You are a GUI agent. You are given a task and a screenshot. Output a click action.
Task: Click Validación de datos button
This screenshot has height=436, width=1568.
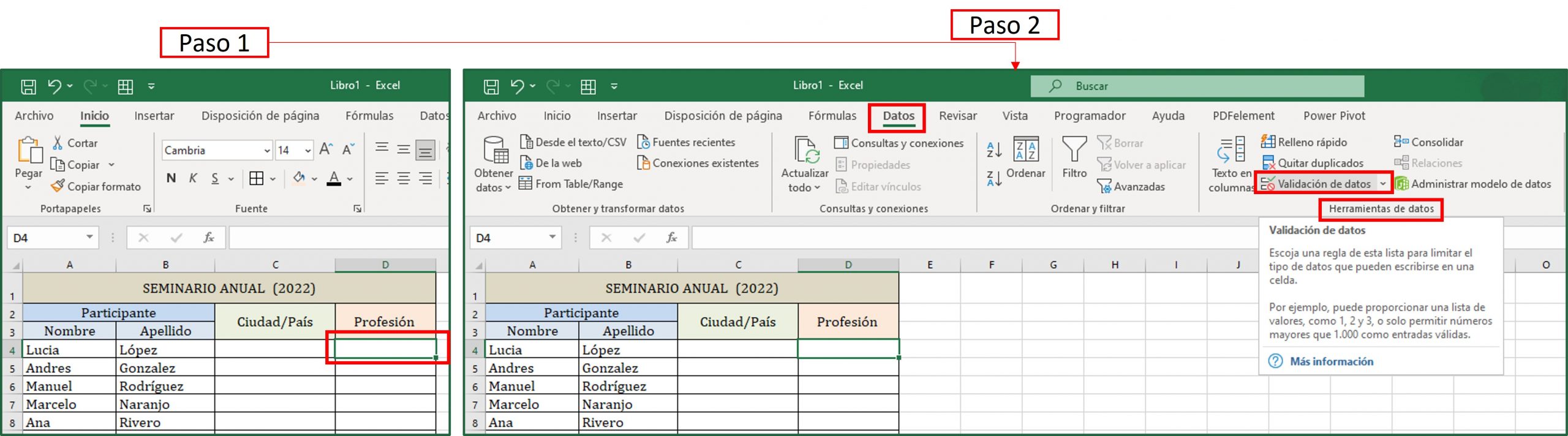1316,184
